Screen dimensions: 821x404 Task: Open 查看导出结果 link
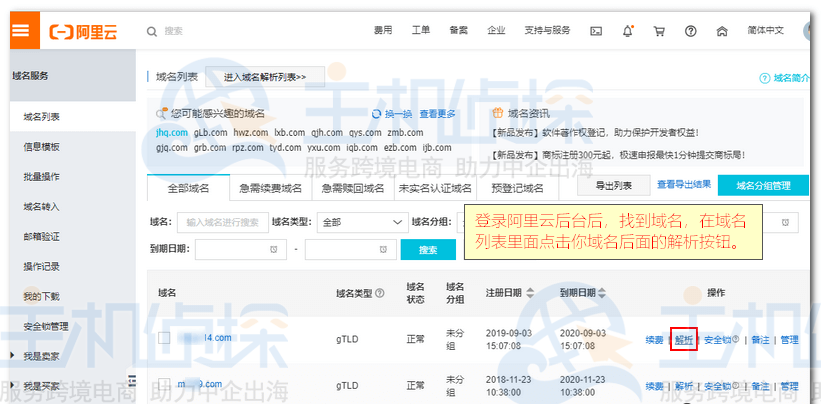click(684, 184)
